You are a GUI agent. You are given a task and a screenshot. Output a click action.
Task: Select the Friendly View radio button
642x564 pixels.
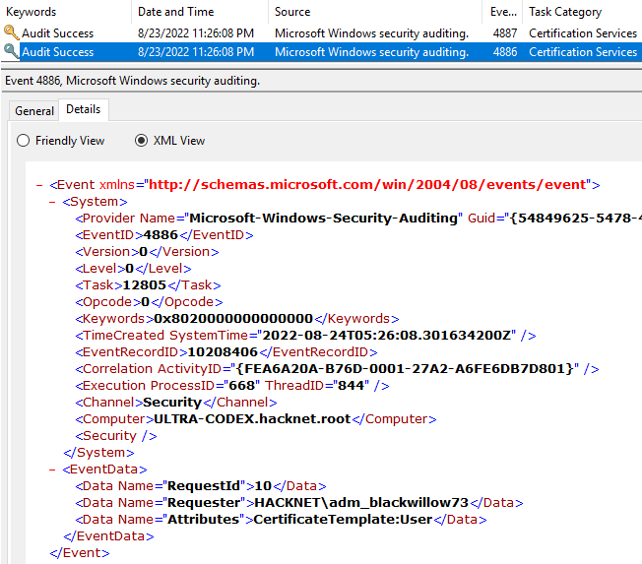[x=24, y=141]
